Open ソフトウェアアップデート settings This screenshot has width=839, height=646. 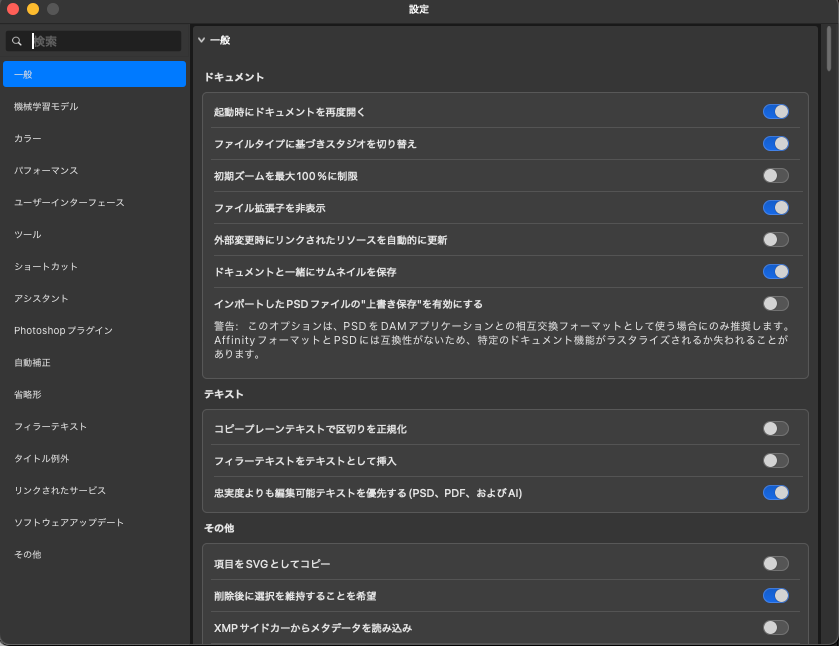point(69,522)
